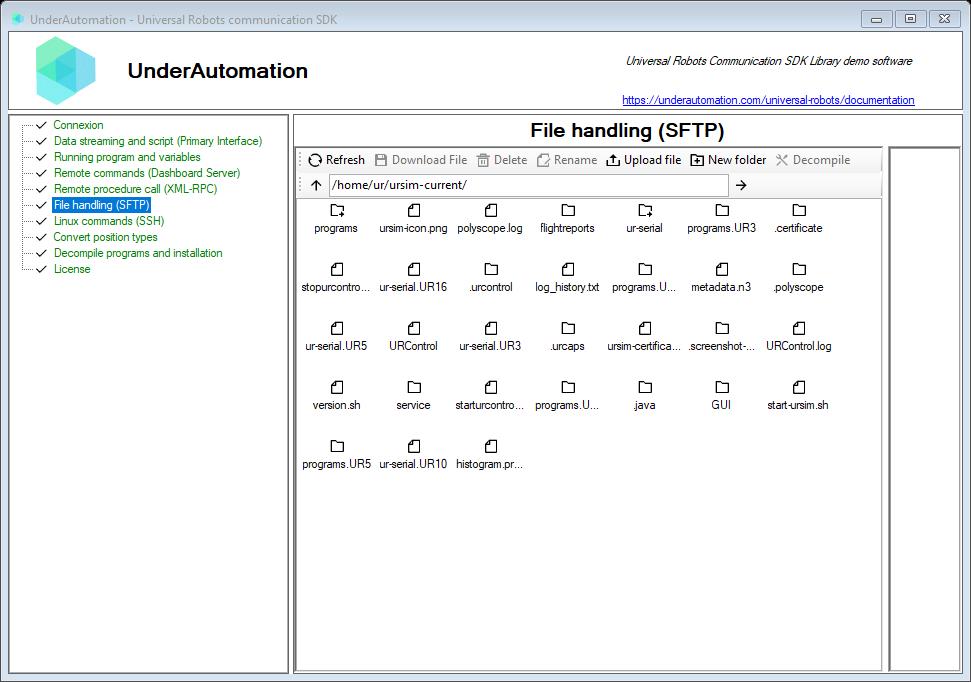Select the ur-serial linked folder
The width and height of the screenshot is (971, 682).
645,219
